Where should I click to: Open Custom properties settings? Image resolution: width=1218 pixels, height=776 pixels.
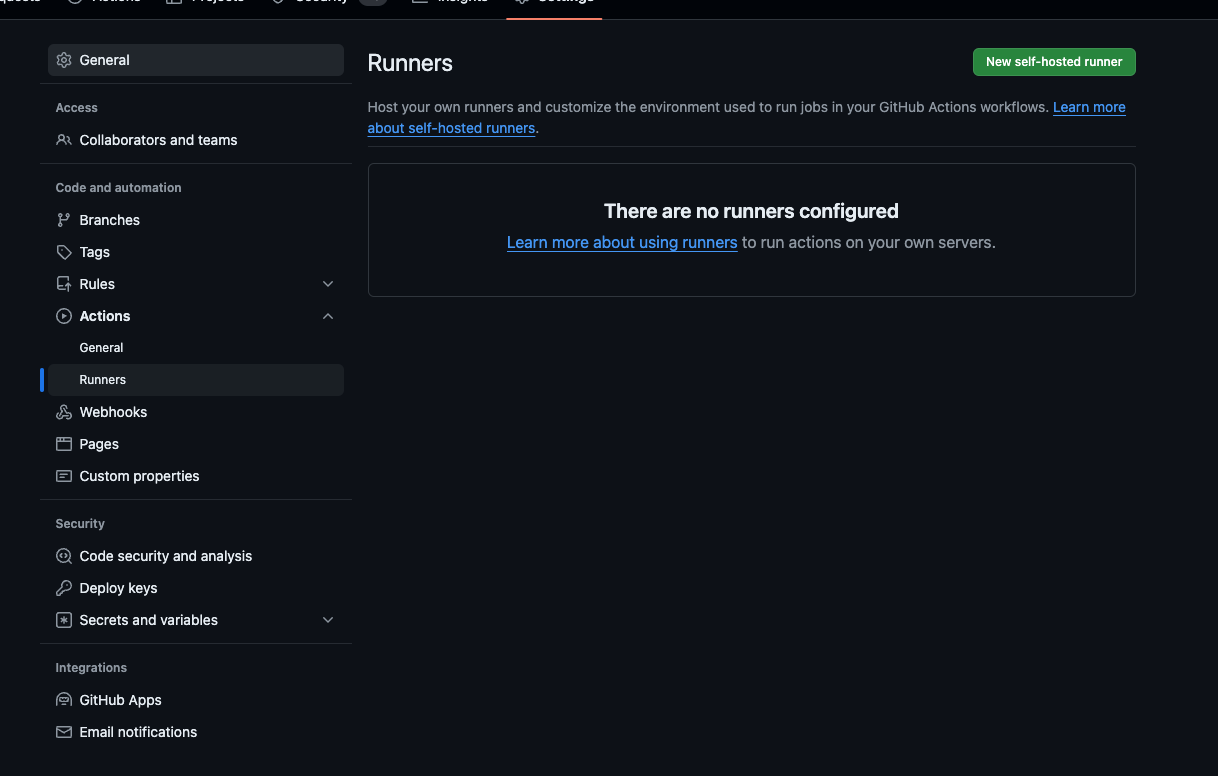tap(196, 476)
